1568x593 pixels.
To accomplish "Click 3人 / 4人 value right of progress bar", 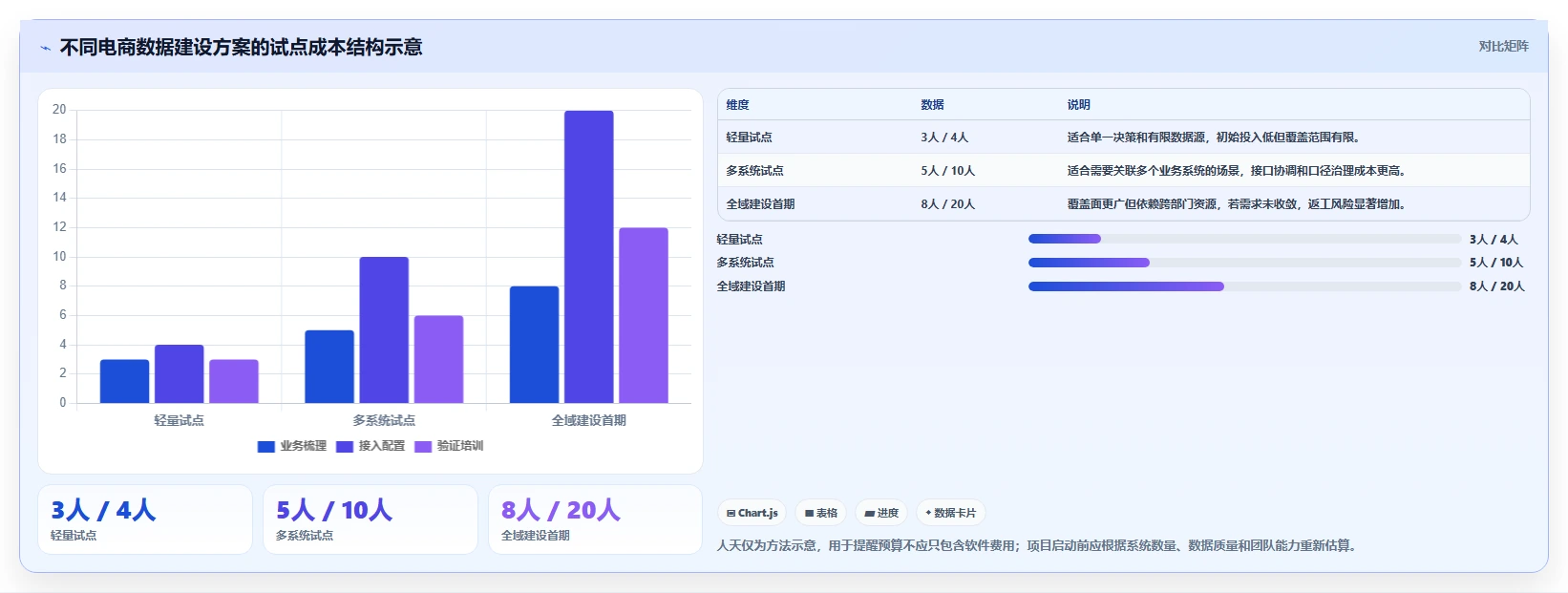I will point(1494,240).
